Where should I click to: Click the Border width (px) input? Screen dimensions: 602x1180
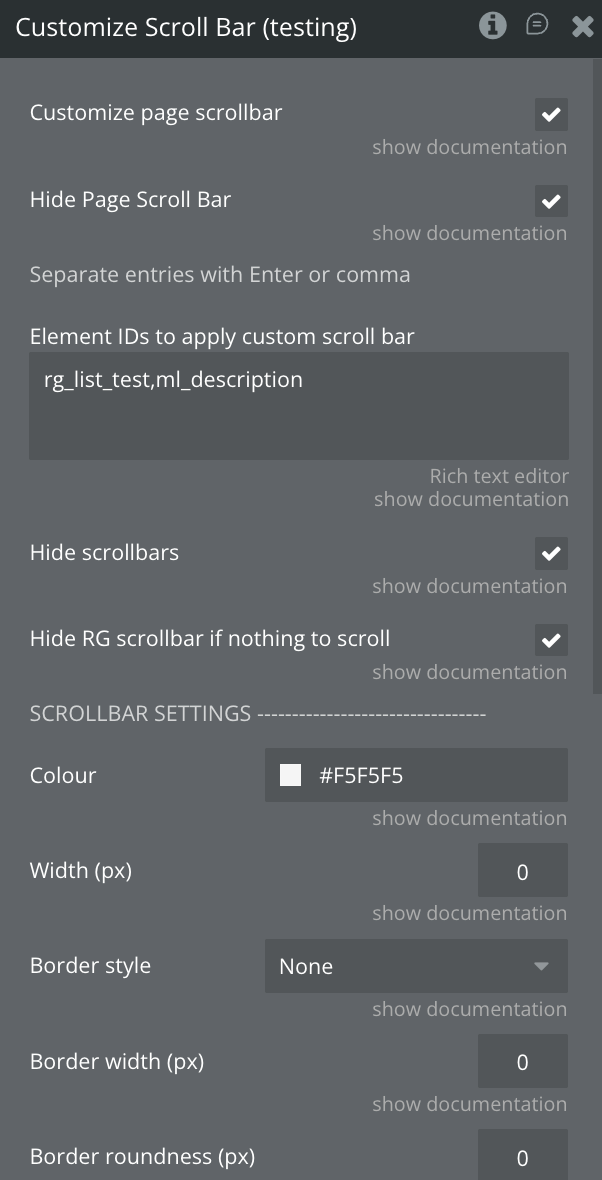pos(522,1061)
